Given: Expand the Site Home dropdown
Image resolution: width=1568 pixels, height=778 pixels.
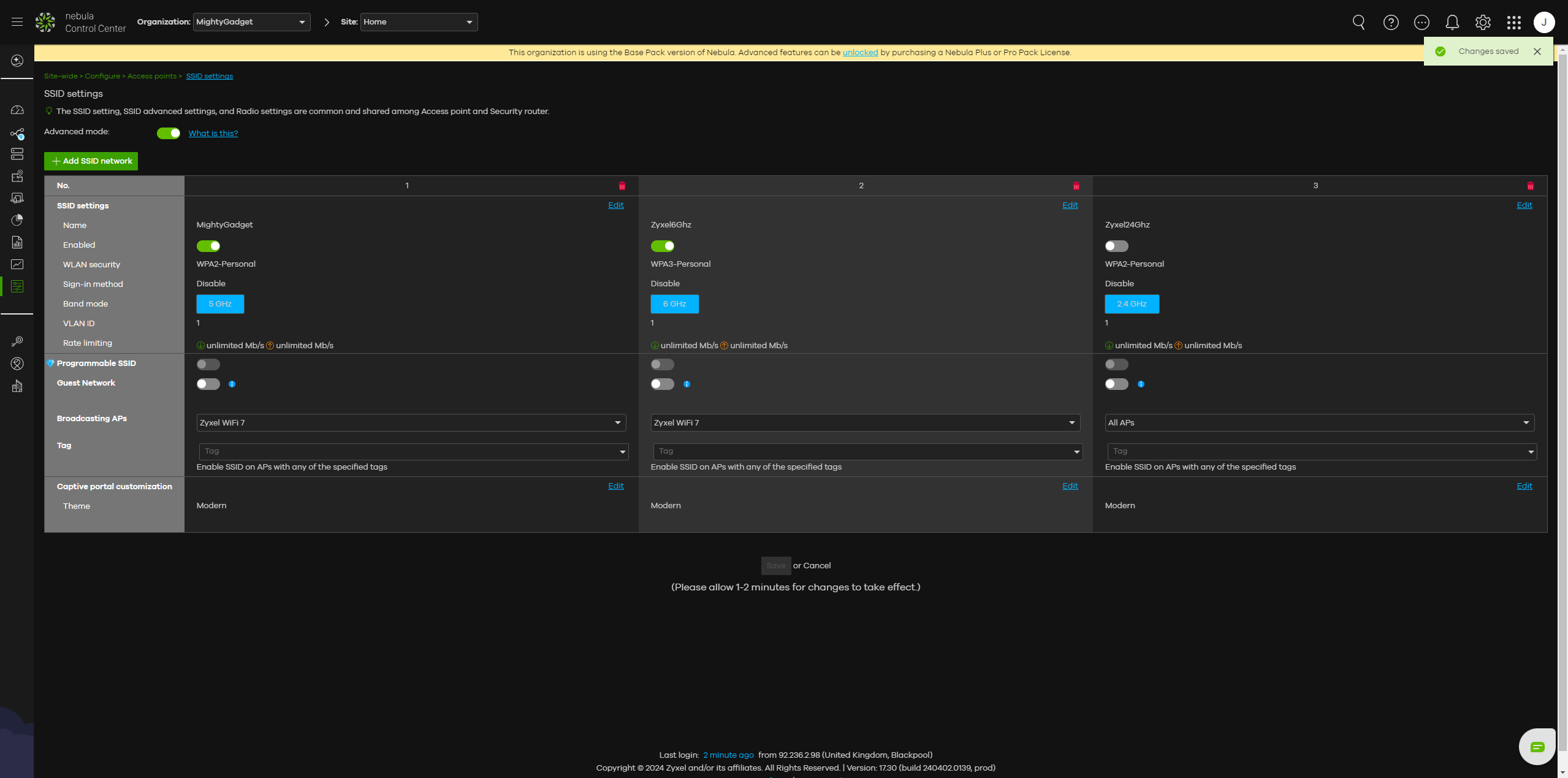Looking at the screenshot, I should pyautogui.click(x=419, y=22).
